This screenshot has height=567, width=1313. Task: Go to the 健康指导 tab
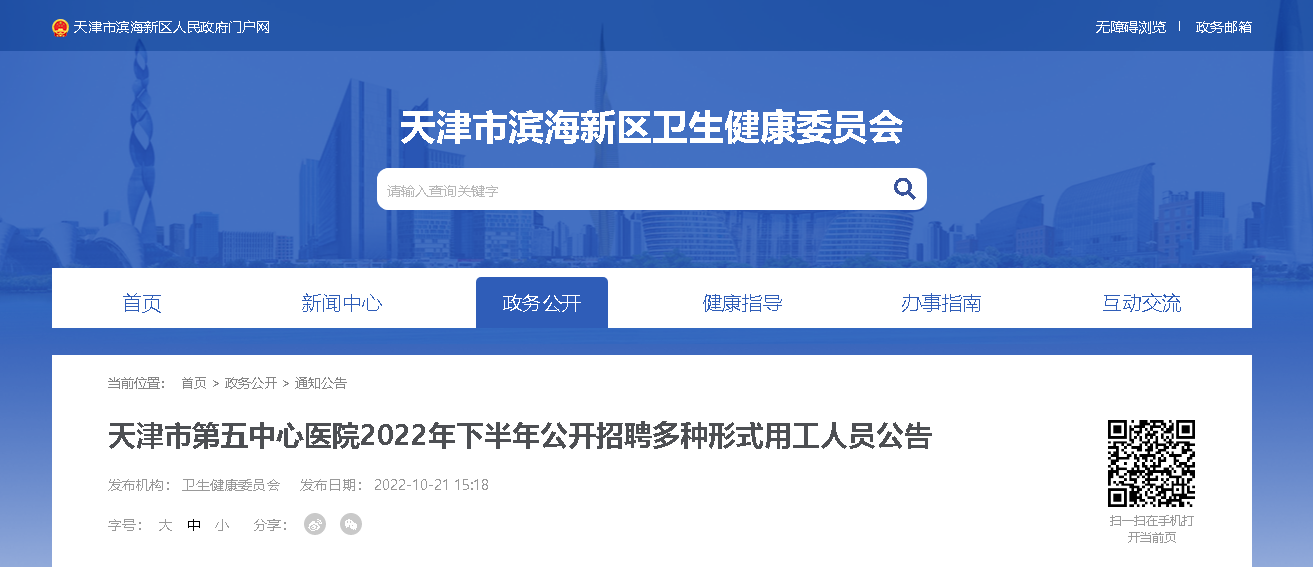(x=742, y=303)
